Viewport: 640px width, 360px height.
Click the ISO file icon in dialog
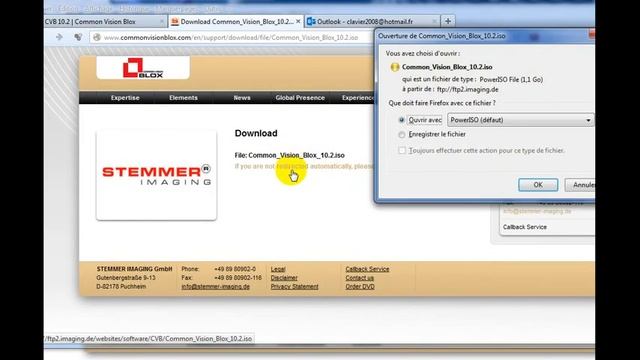click(x=394, y=67)
